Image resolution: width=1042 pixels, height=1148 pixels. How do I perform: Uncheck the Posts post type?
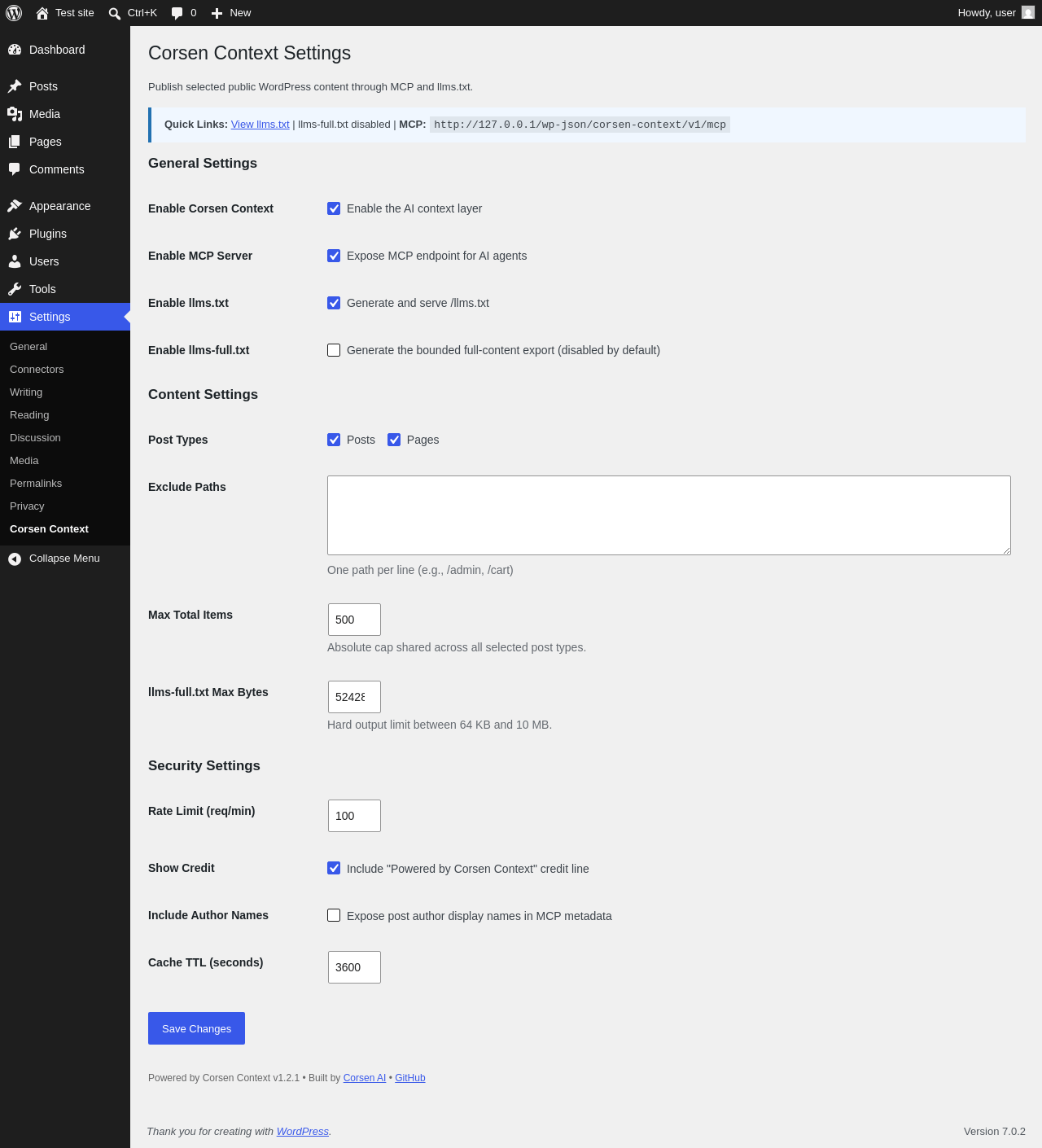334,440
